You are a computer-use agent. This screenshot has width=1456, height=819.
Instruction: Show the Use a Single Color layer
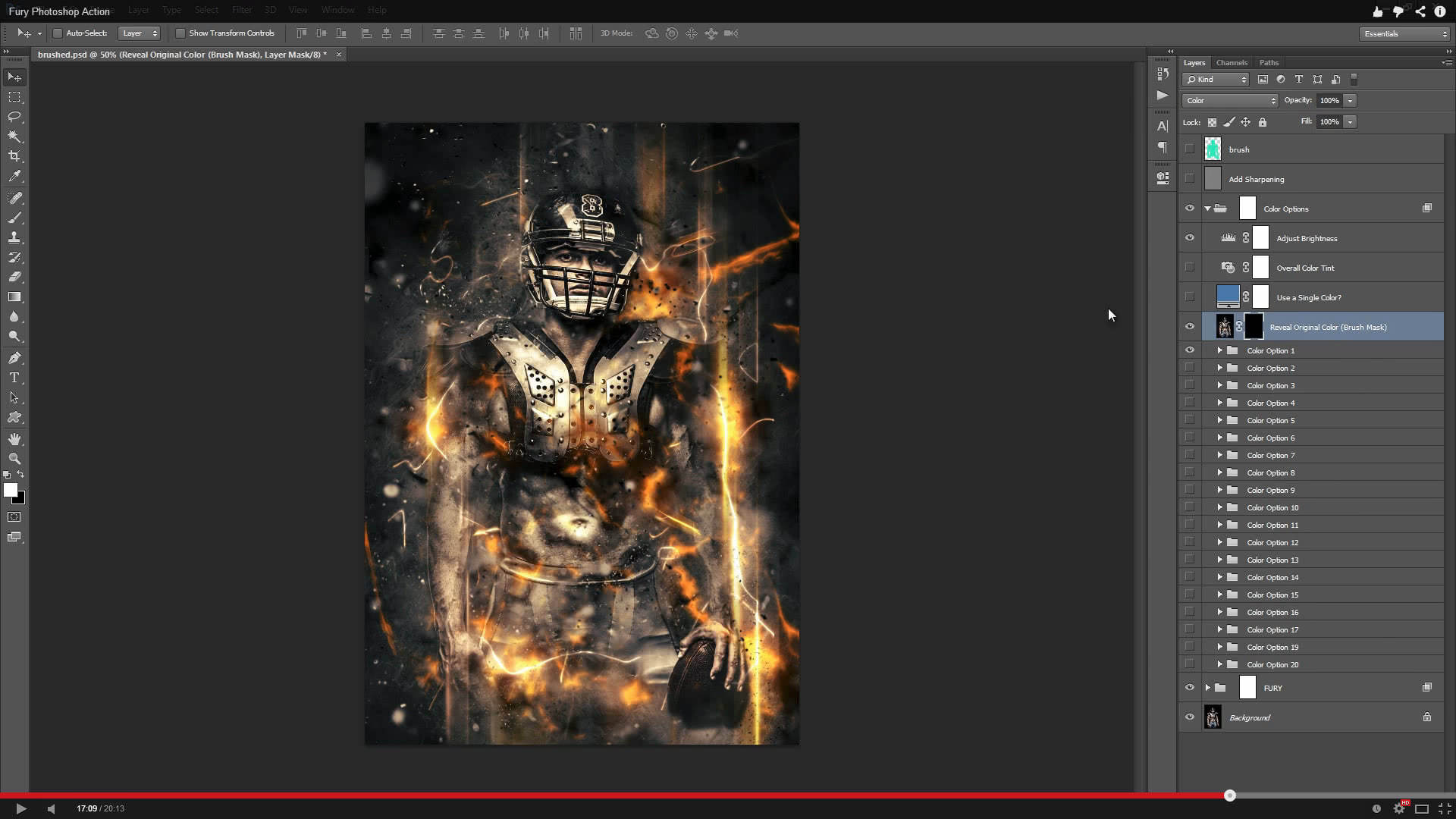(1189, 297)
